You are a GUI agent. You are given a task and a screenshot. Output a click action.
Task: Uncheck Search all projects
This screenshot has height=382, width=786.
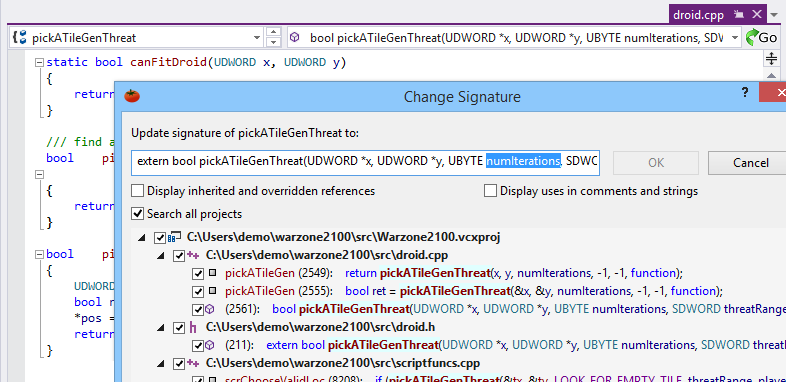click(x=137, y=214)
